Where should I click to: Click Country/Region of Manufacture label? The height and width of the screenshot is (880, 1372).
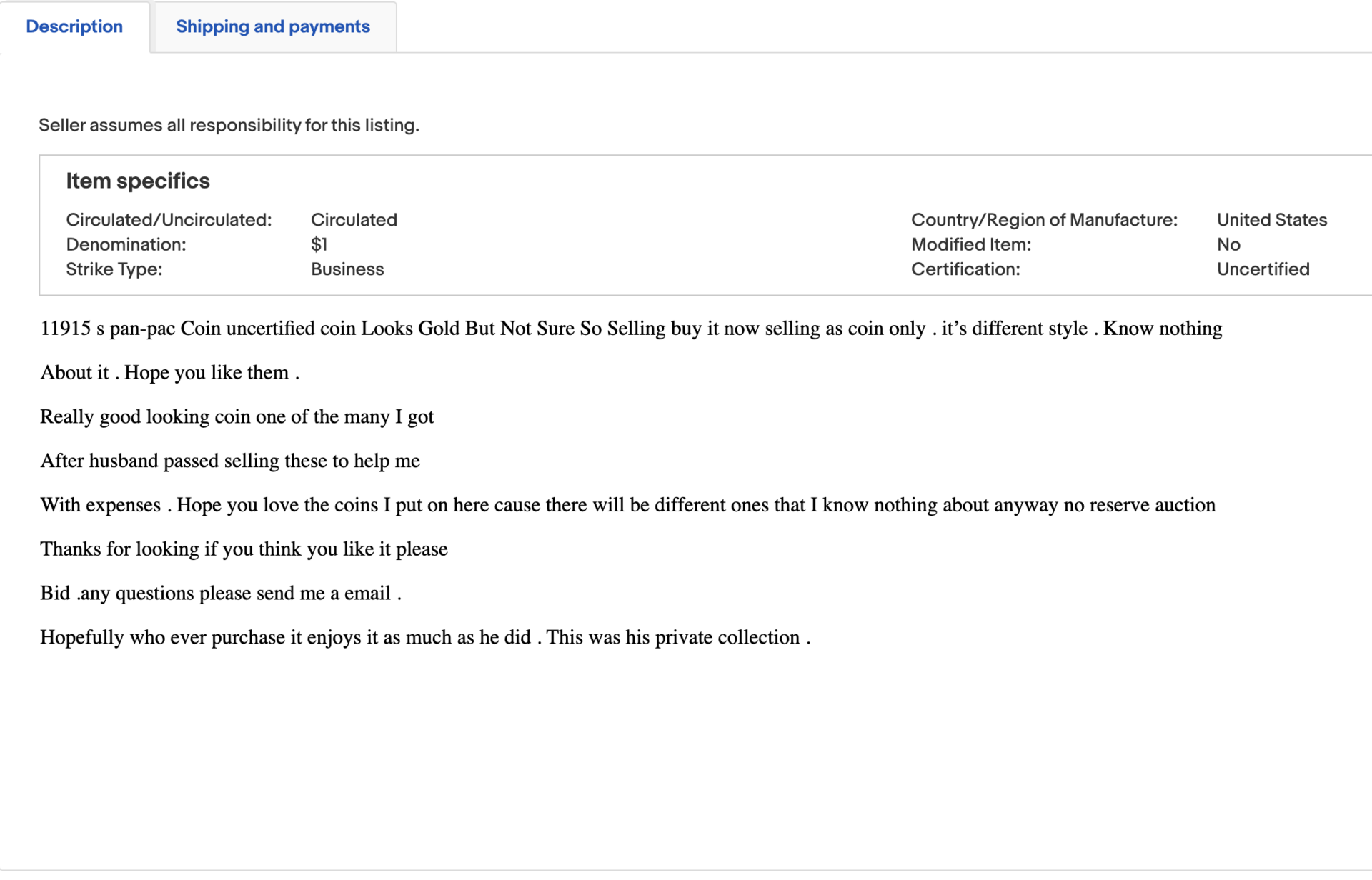[x=1044, y=220]
